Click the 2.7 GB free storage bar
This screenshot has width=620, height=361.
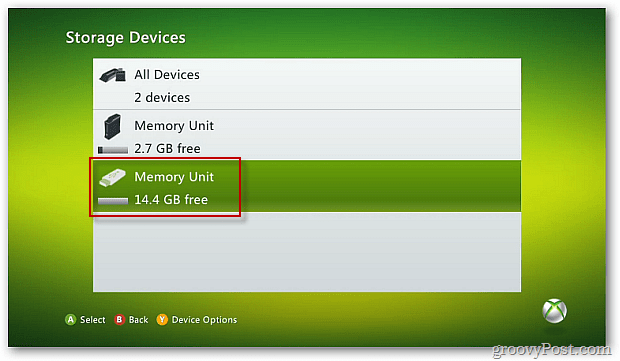113,150
